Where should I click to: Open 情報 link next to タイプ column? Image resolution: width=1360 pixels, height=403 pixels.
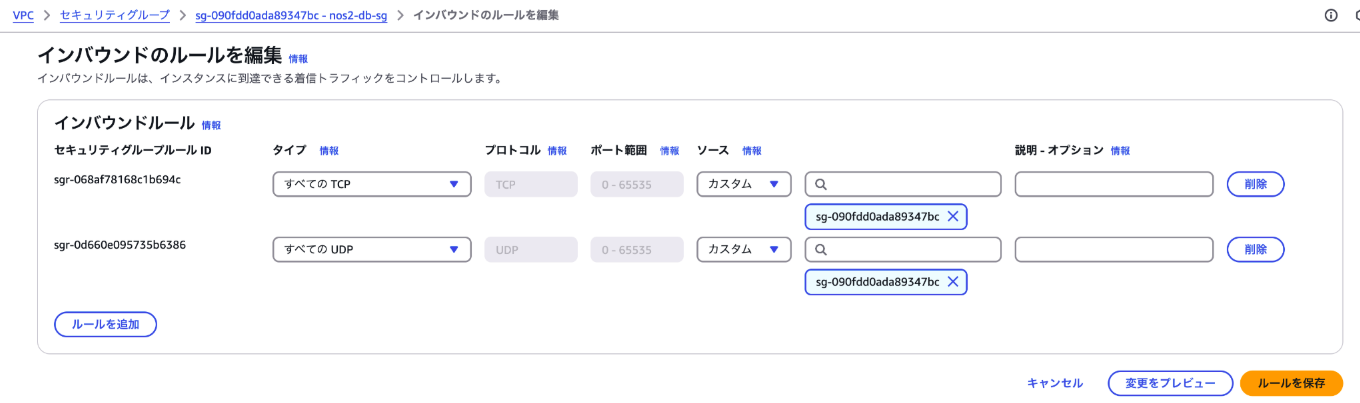click(x=329, y=151)
